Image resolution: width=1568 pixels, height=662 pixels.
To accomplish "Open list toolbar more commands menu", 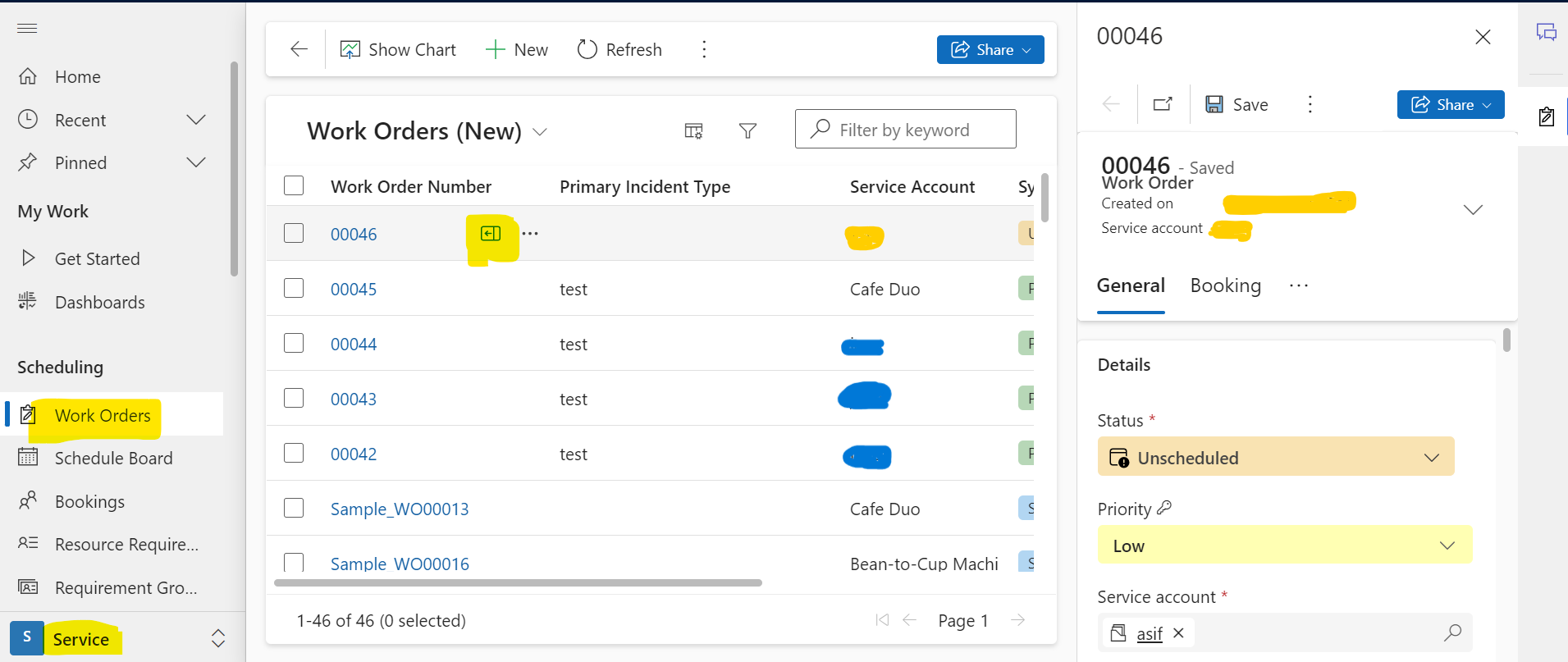I will (704, 49).
